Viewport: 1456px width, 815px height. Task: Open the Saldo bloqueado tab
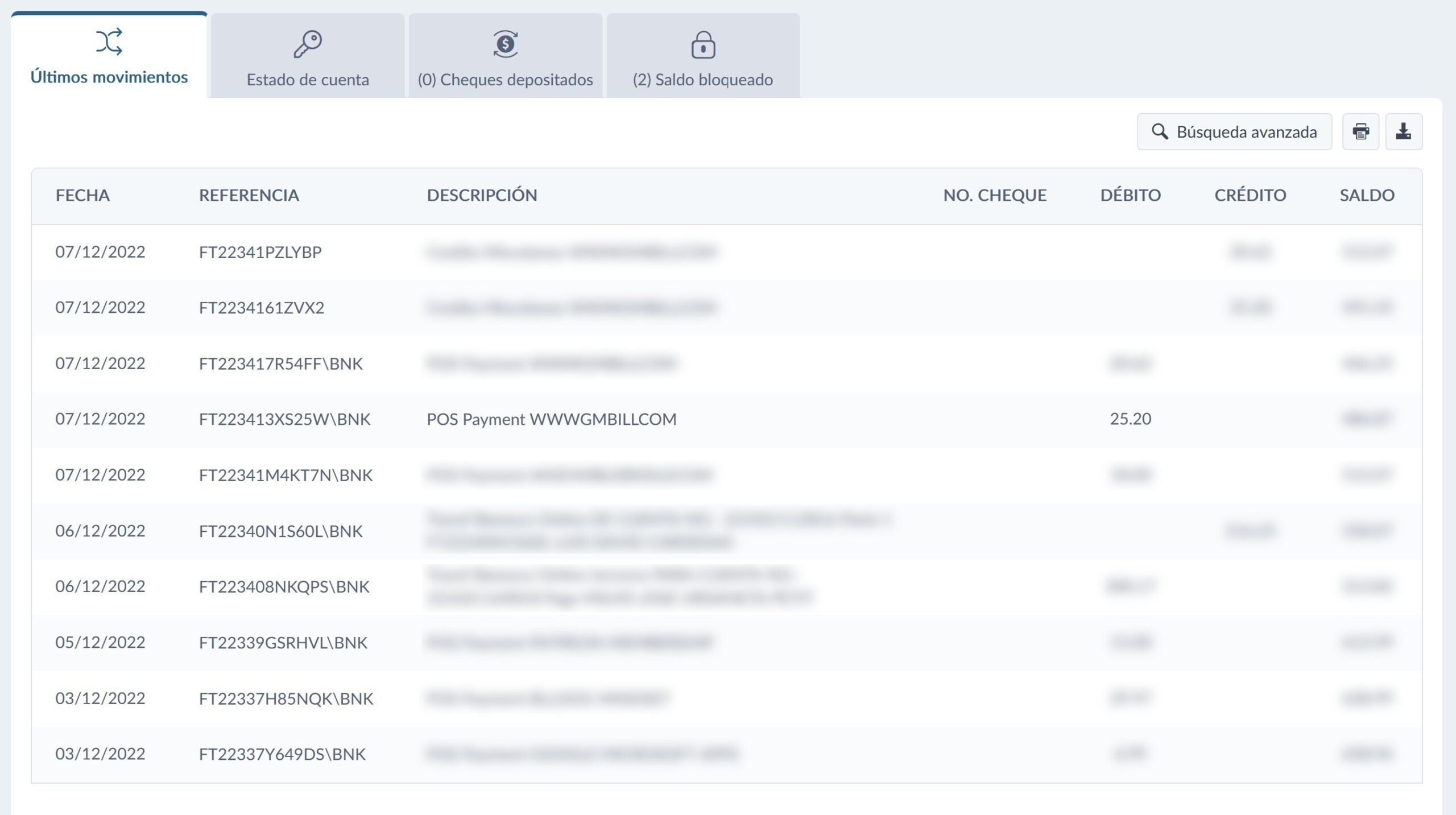pyautogui.click(x=703, y=79)
